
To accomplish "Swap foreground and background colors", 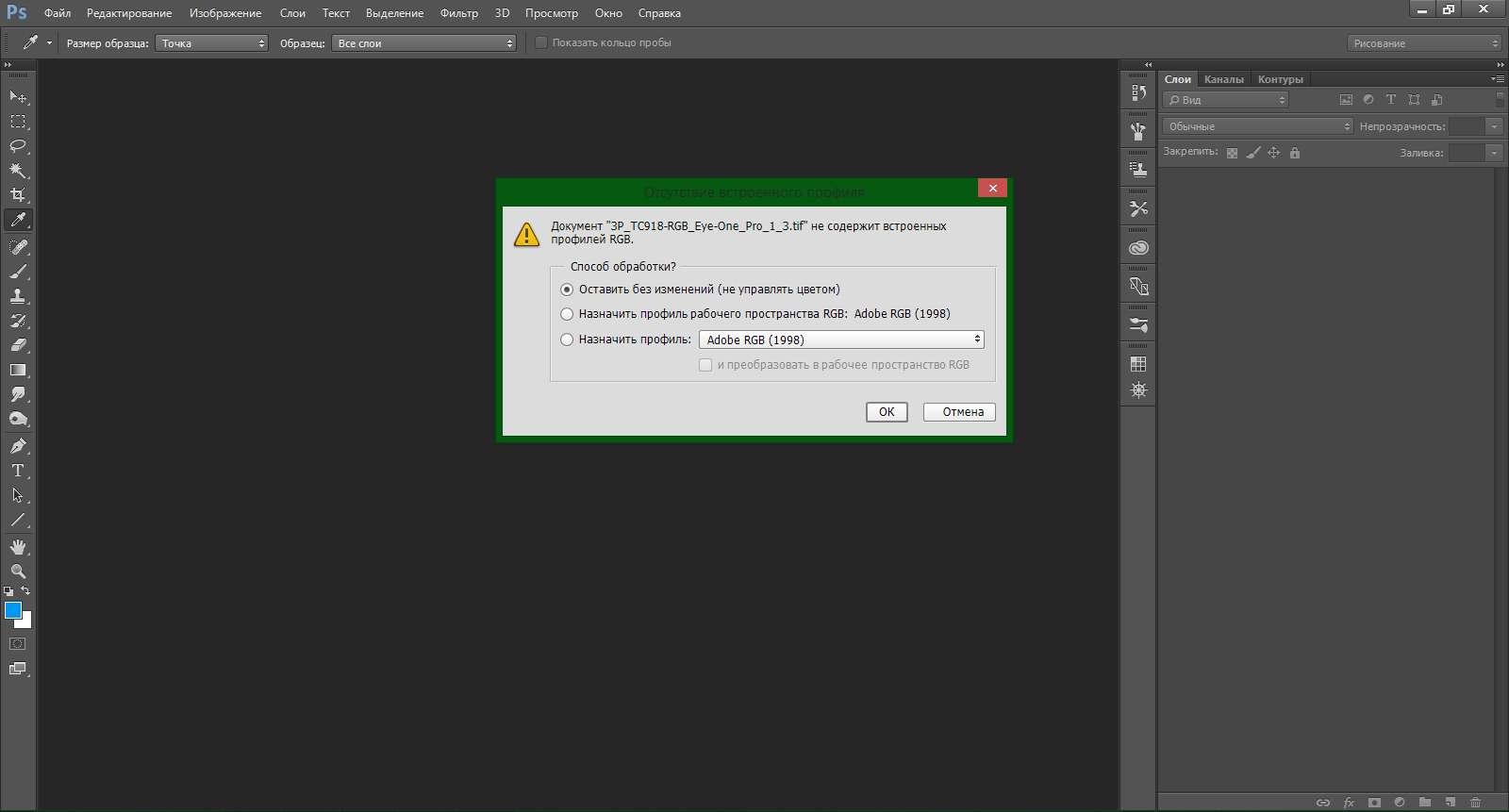I will click(25, 591).
